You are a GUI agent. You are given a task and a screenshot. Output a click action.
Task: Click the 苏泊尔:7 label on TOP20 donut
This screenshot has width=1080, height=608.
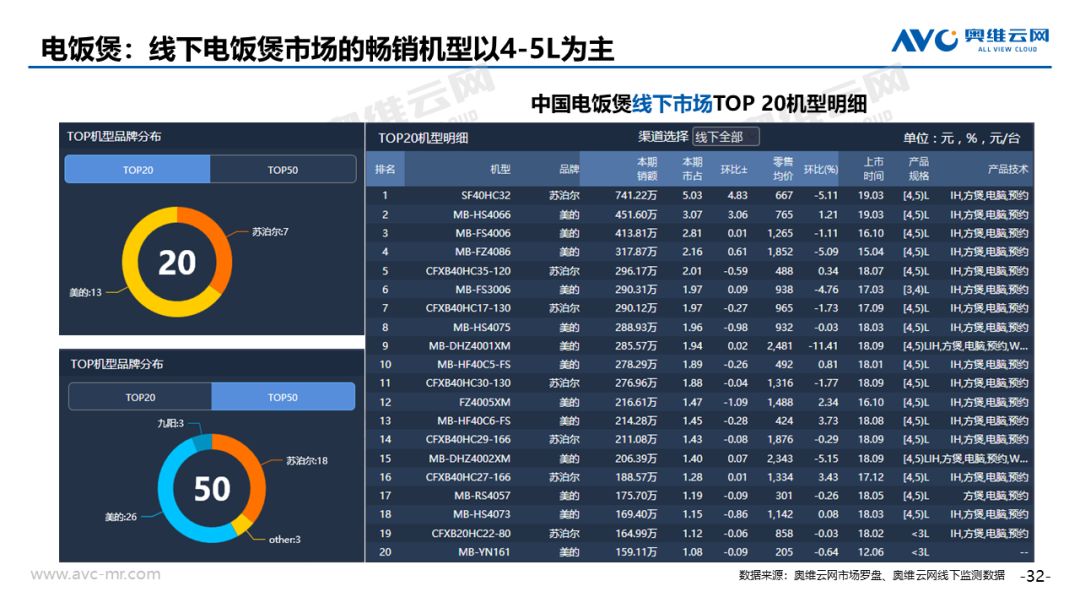[270, 232]
